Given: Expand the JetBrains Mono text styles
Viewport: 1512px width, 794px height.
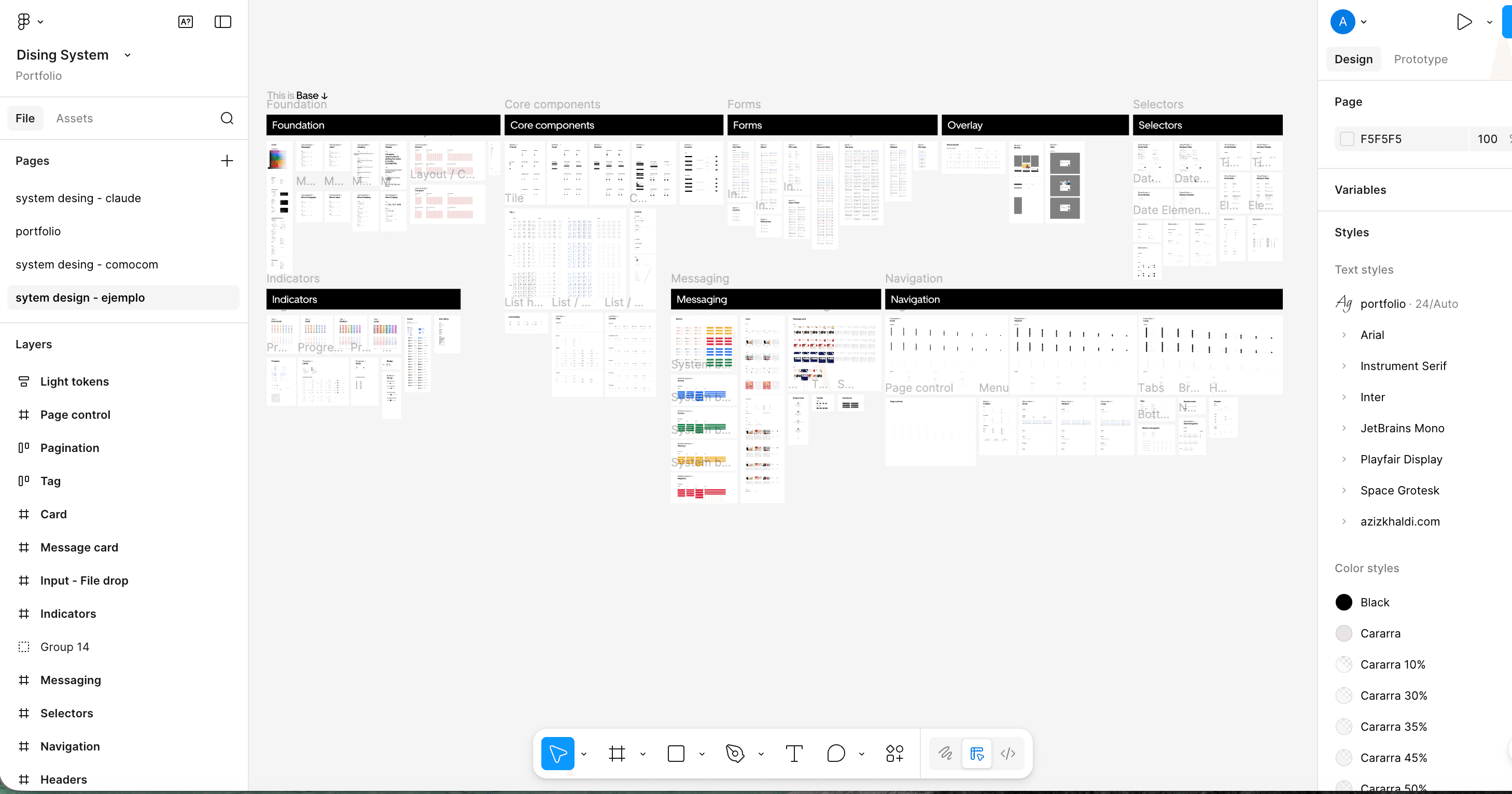Looking at the screenshot, I should 1343,428.
